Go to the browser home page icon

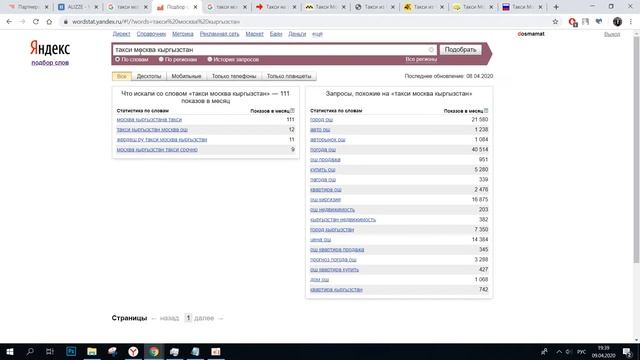49,22
